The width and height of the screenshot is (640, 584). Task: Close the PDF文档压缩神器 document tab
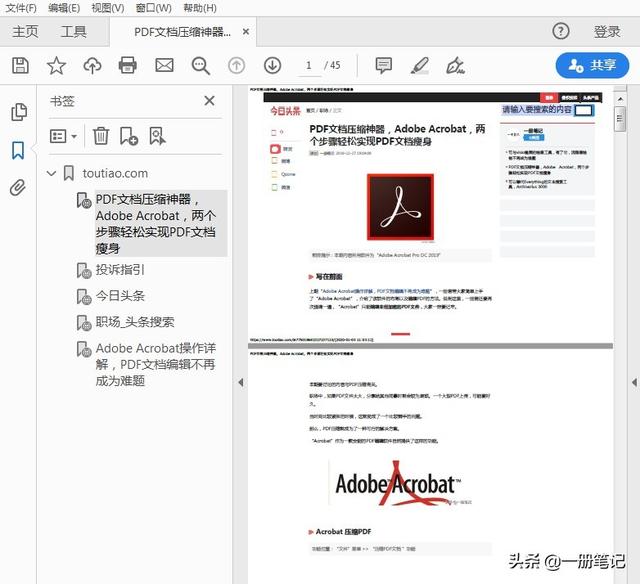[x=246, y=31]
